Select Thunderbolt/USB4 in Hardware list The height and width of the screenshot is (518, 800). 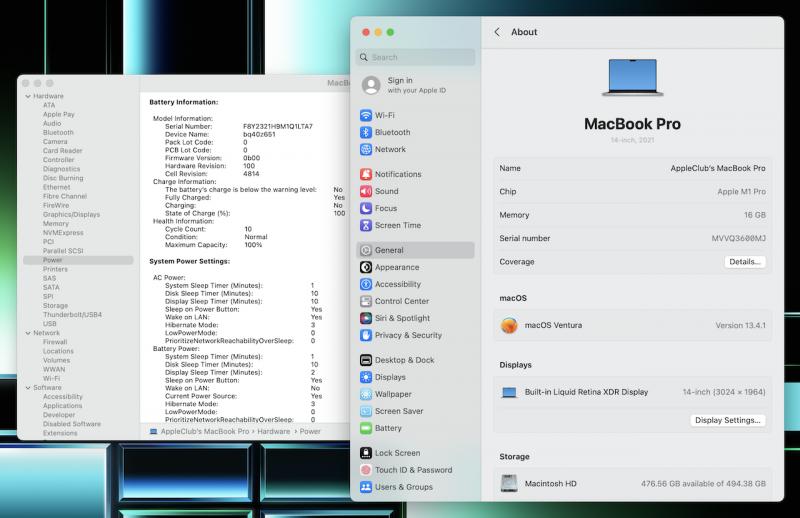pos(72,314)
